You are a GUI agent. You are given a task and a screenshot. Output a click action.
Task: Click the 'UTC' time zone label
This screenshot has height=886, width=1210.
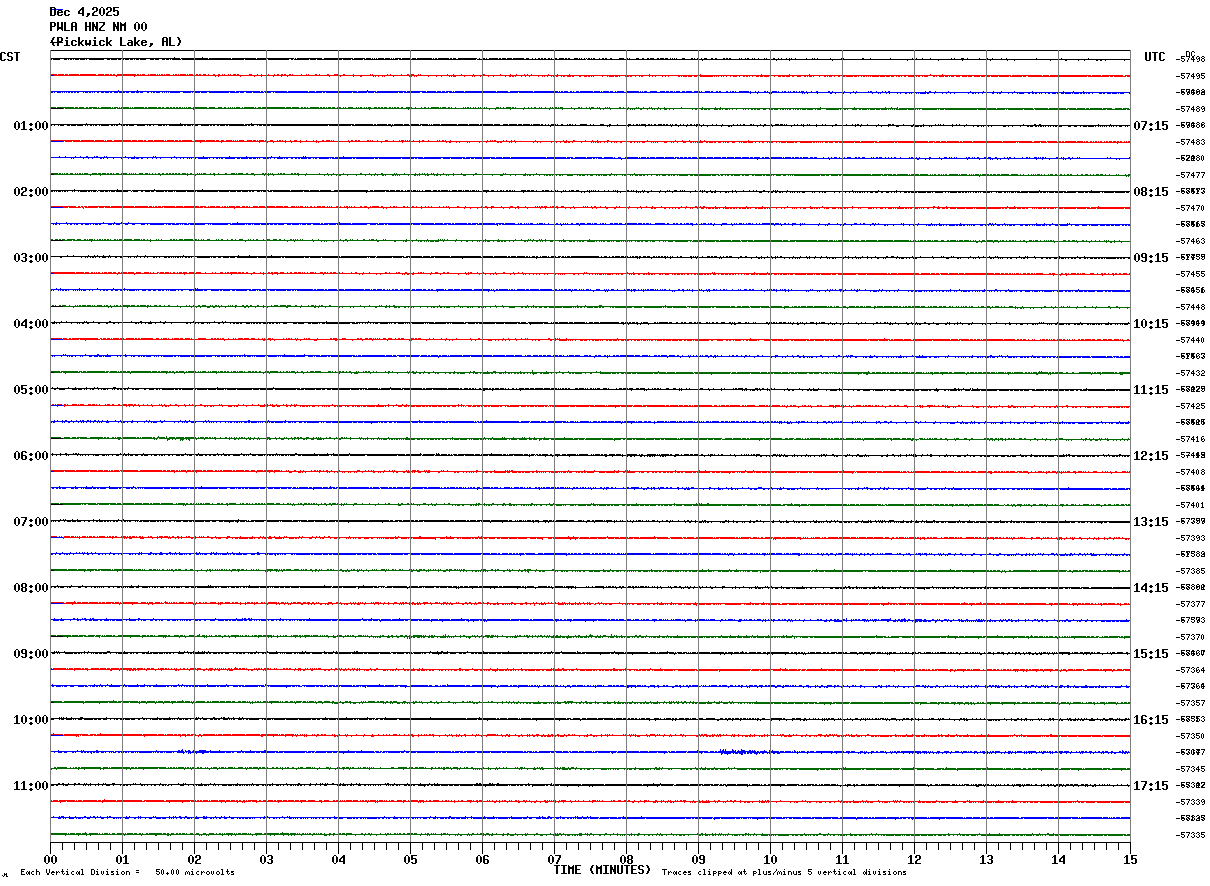point(1155,57)
